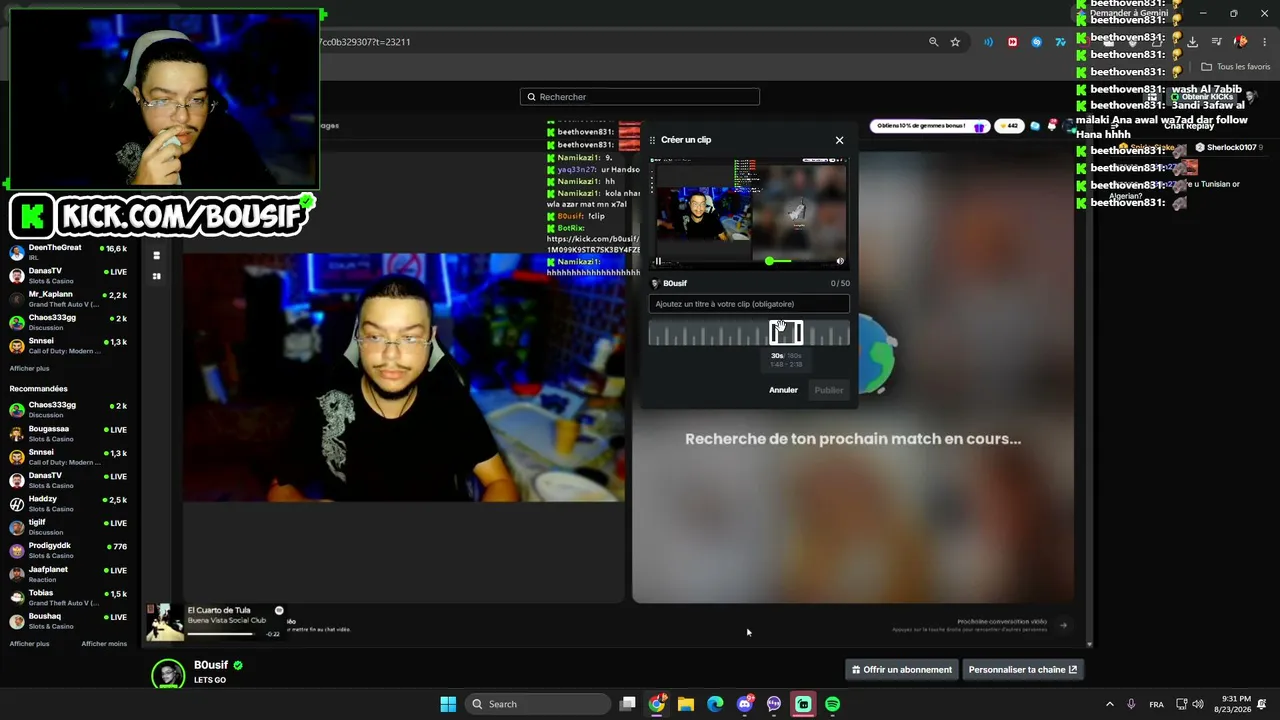Viewport: 1280px width, 720px height.
Task: Open Microsoft Edge from the taskbar
Action: [715, 704]
